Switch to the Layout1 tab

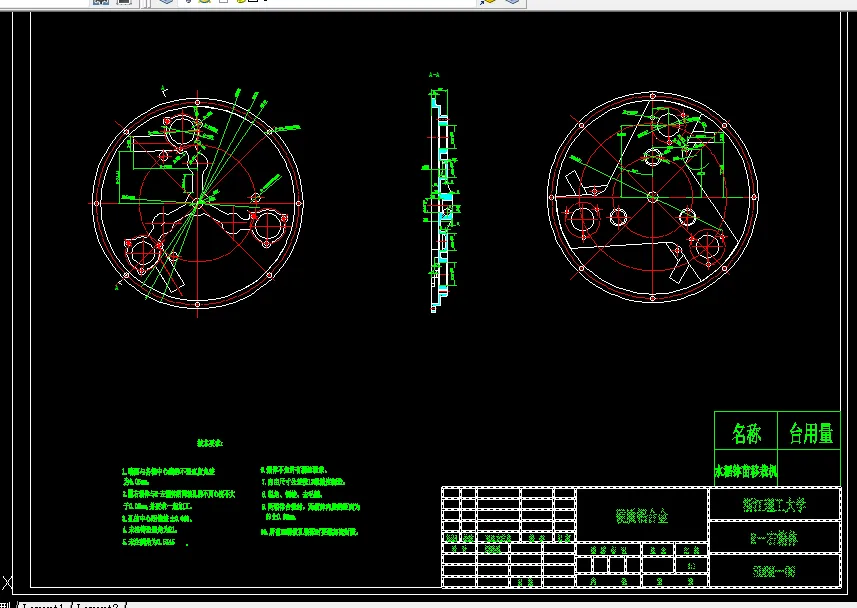pyautogui.click(x=44, y=605)
